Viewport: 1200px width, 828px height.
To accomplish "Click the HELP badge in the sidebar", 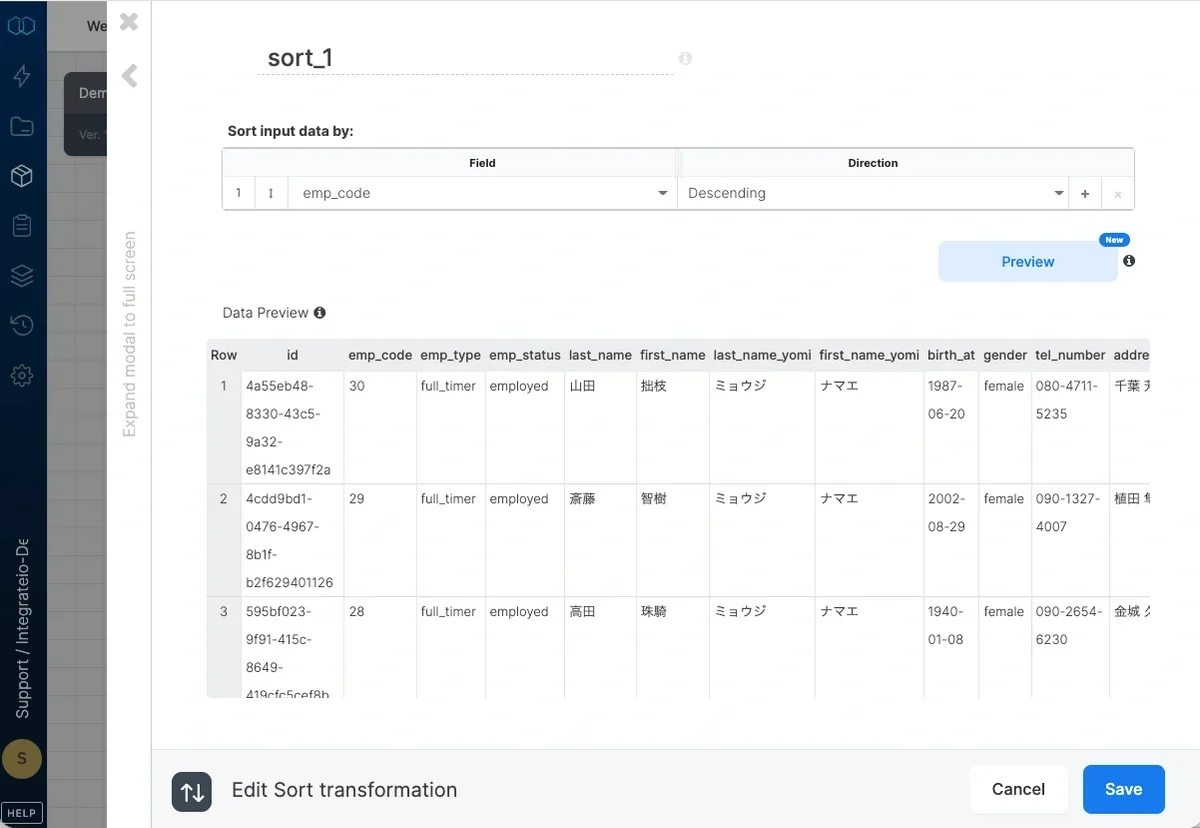I will tap(22, 813).
